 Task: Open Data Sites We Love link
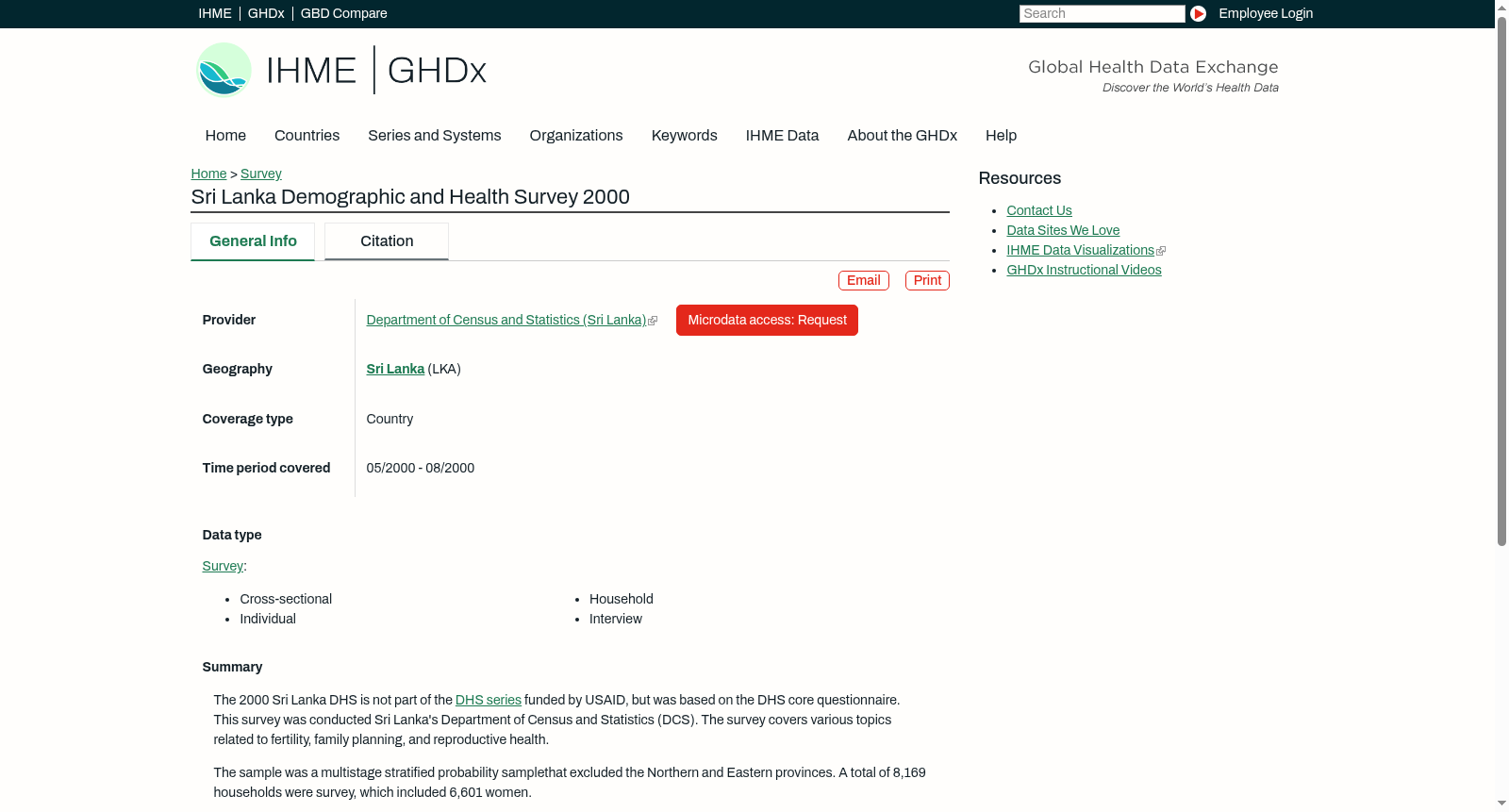click(x=1063, y=231)
